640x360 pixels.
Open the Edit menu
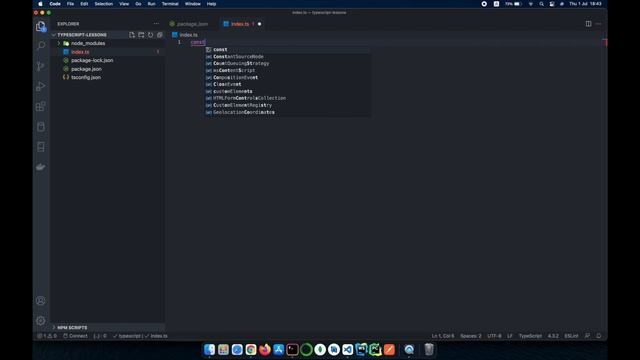click(84, 4)
